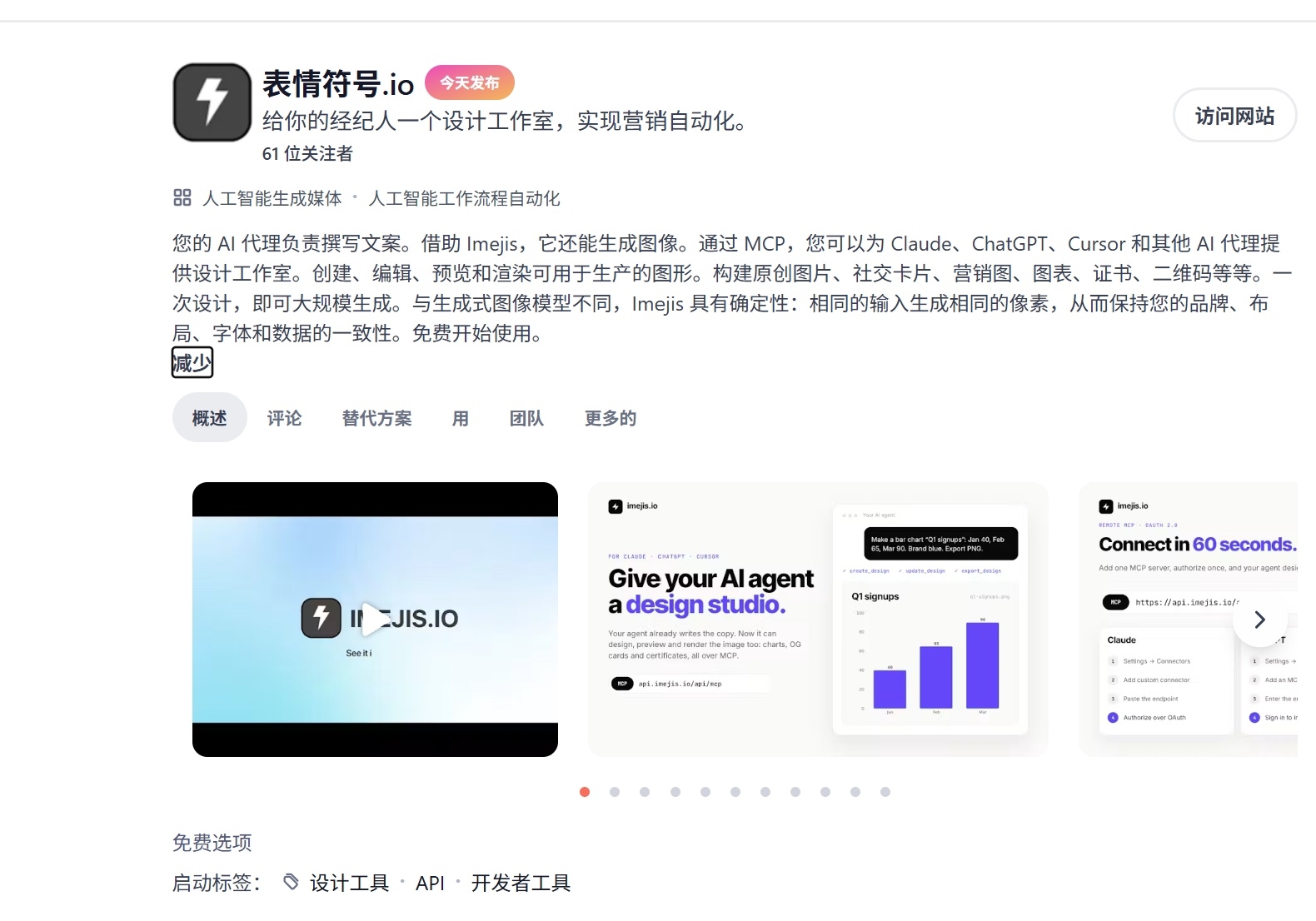Image resolution: width=1316 pixels, height=921 pixels.
Task: Go to the last carousel dot
Action: 885,792
